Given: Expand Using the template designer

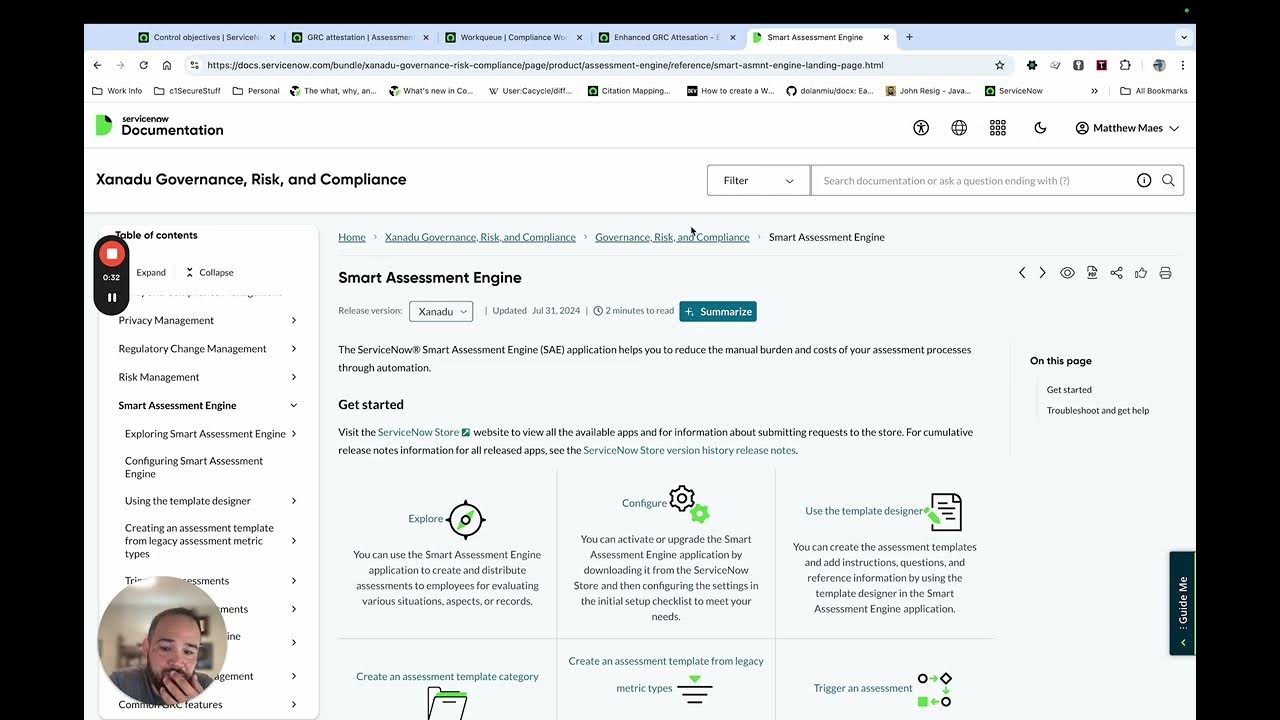Looking at the screenshot, I should (294, 501).
